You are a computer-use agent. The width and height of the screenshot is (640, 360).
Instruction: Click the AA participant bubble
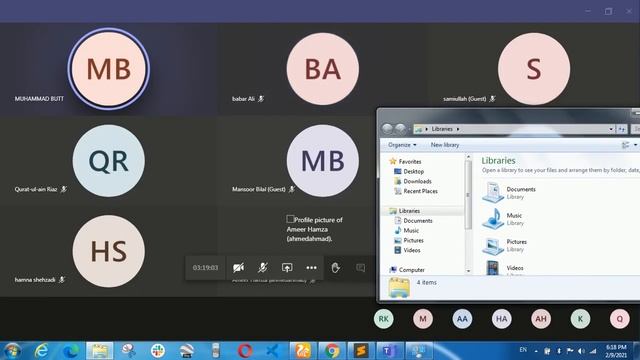click(x=462, y=319)
